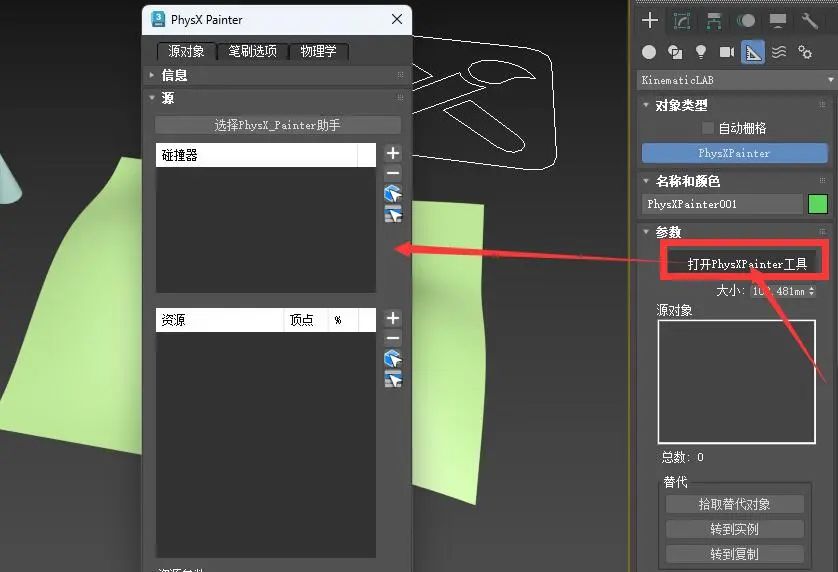Switch to the 物理学 tab
This screenshot has width=838, height=572.
click(x=319, y=51)
